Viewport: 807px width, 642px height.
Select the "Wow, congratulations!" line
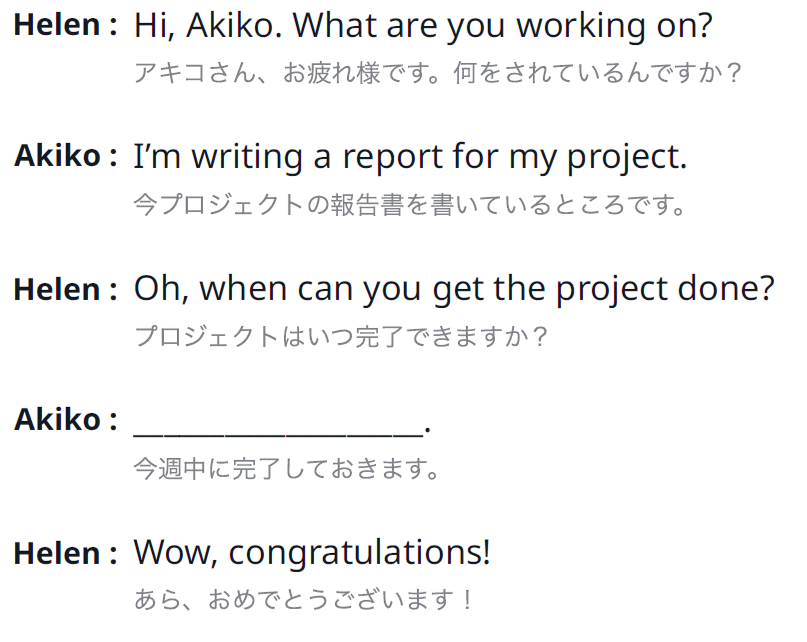(312, 552)
